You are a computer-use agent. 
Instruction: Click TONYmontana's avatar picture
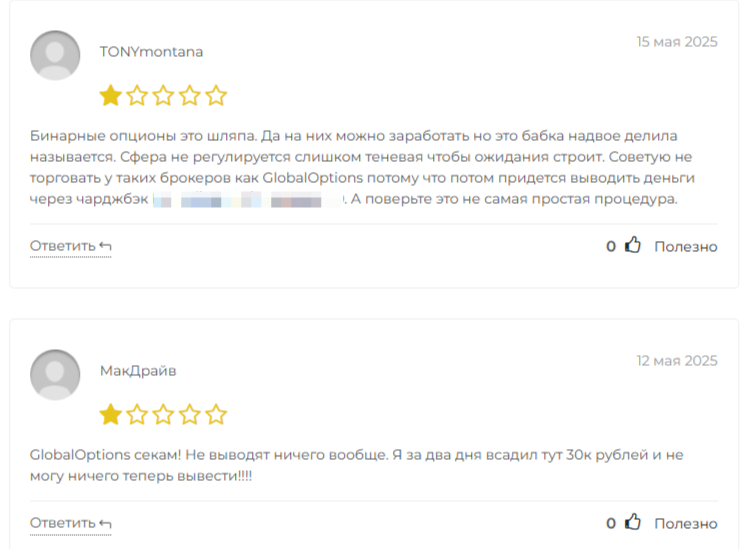[55, 55]
